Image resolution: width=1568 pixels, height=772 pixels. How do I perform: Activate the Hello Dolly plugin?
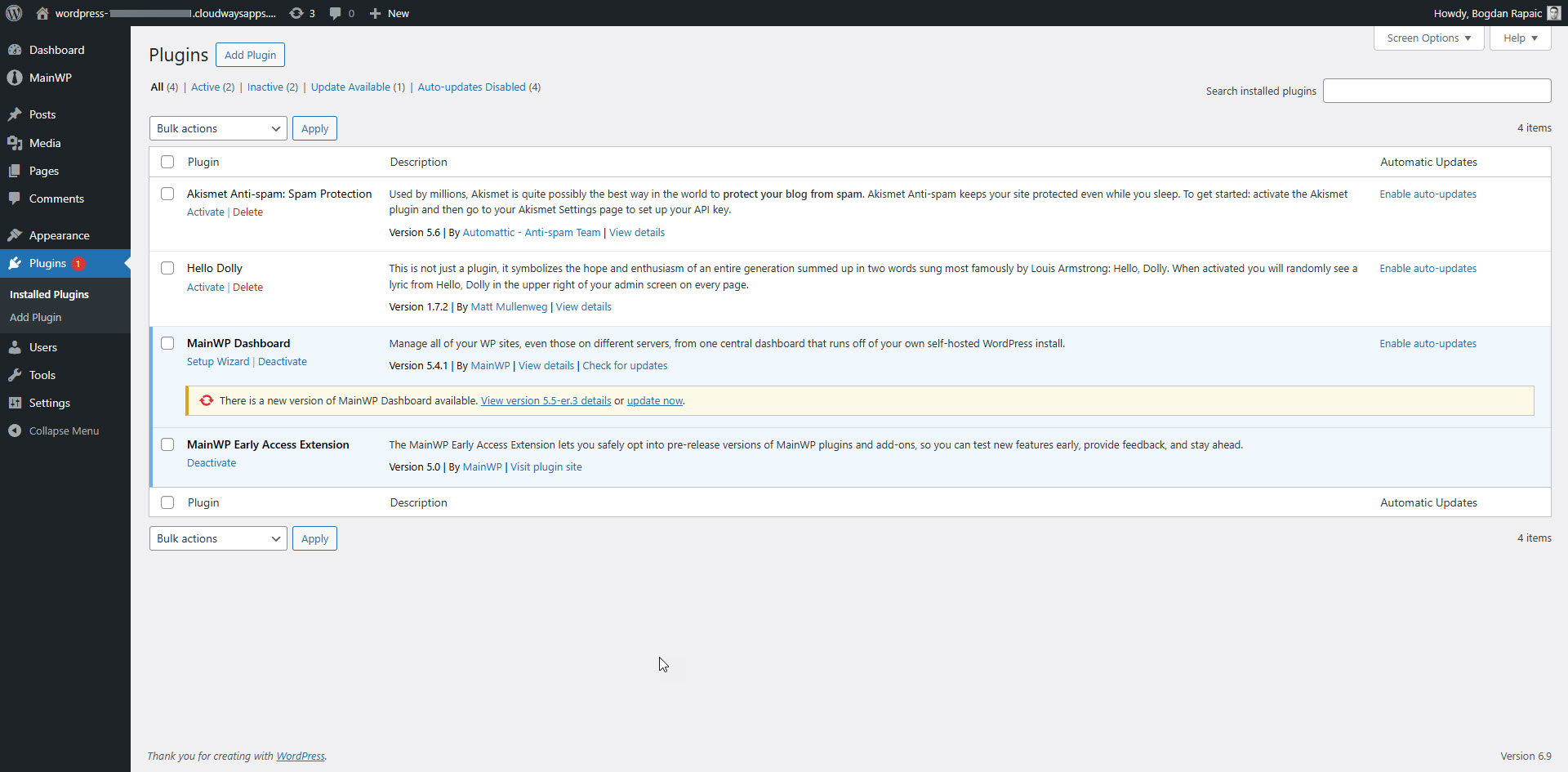click(205, 288)
